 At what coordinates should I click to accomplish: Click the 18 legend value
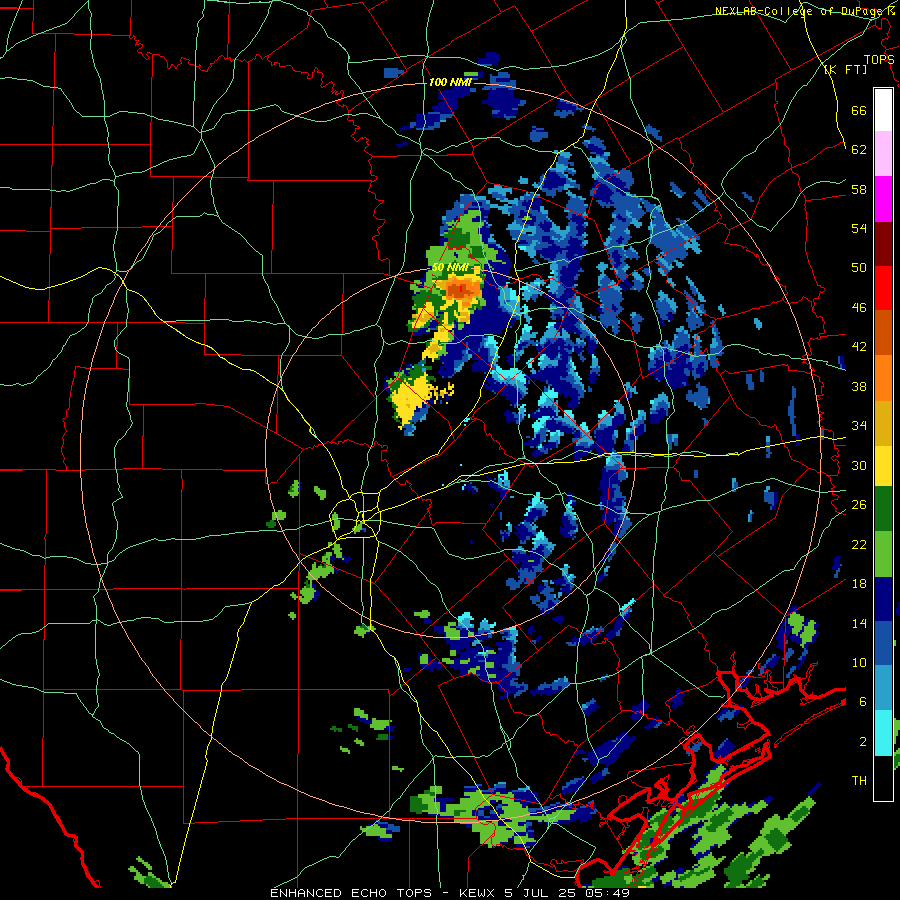[x=859, y=584]
